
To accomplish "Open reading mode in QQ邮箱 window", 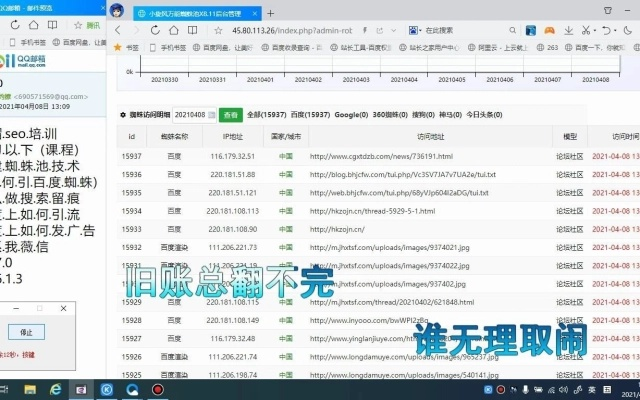I will pos(52,25).
